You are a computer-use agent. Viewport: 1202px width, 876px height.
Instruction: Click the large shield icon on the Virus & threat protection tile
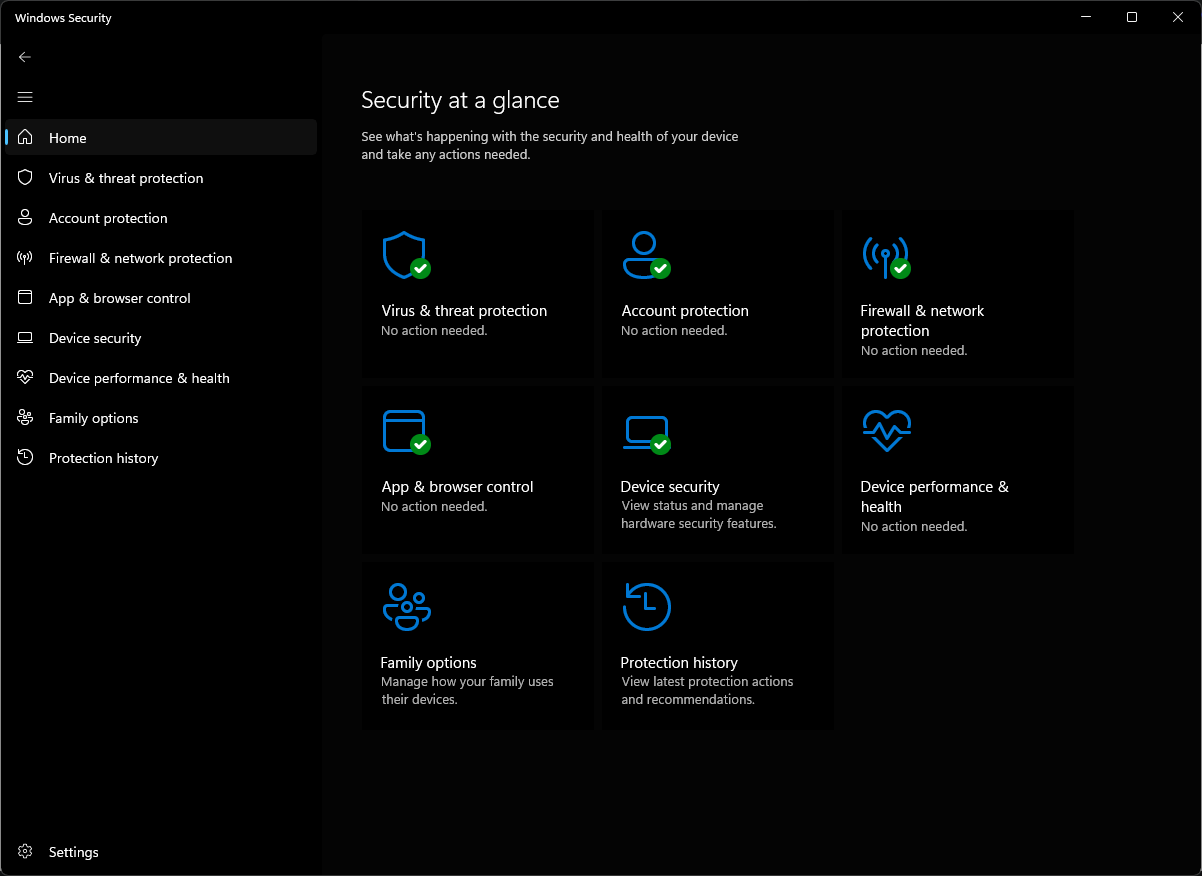(405, 255)
